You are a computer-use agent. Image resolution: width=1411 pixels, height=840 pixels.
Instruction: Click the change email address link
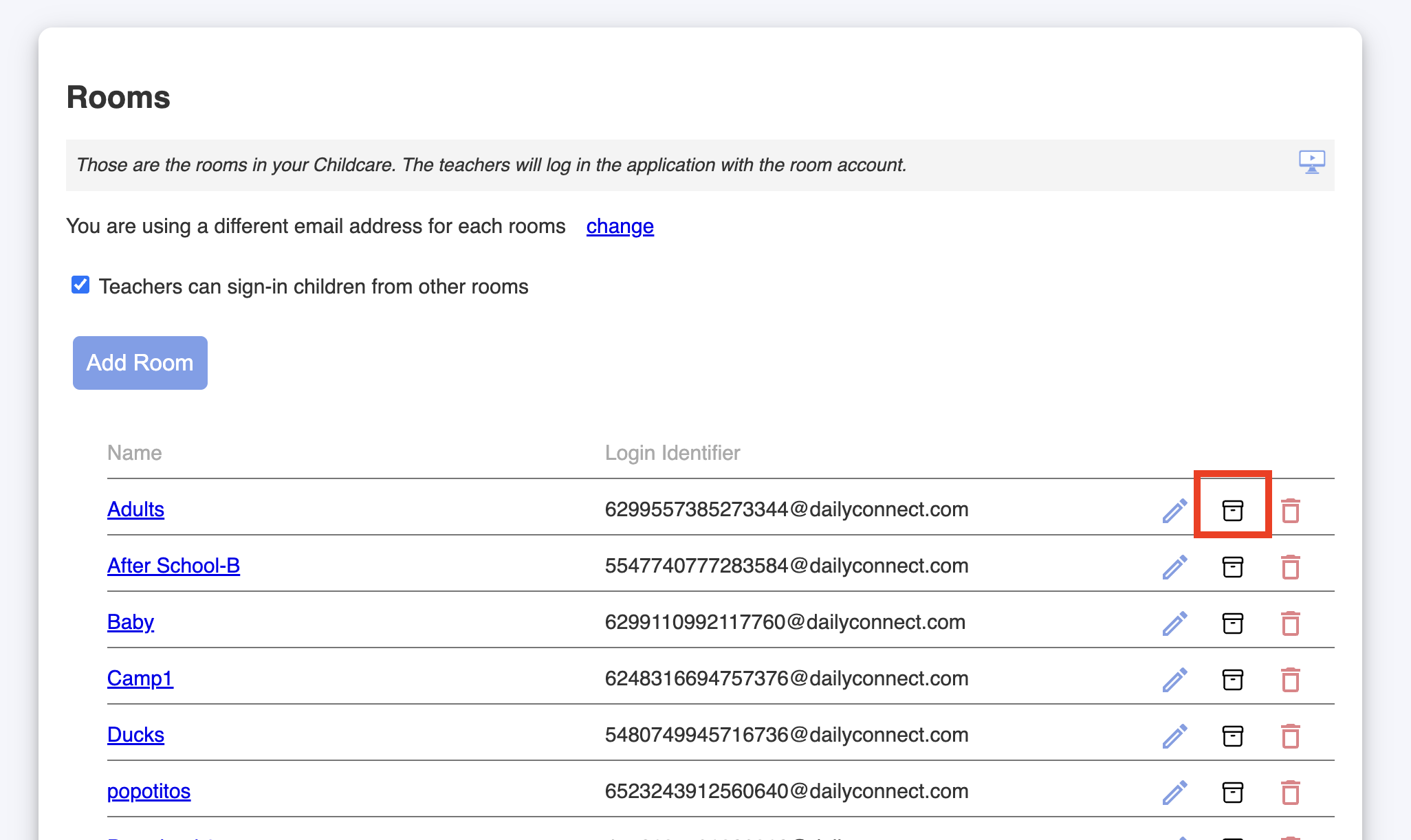coord(620,226)
